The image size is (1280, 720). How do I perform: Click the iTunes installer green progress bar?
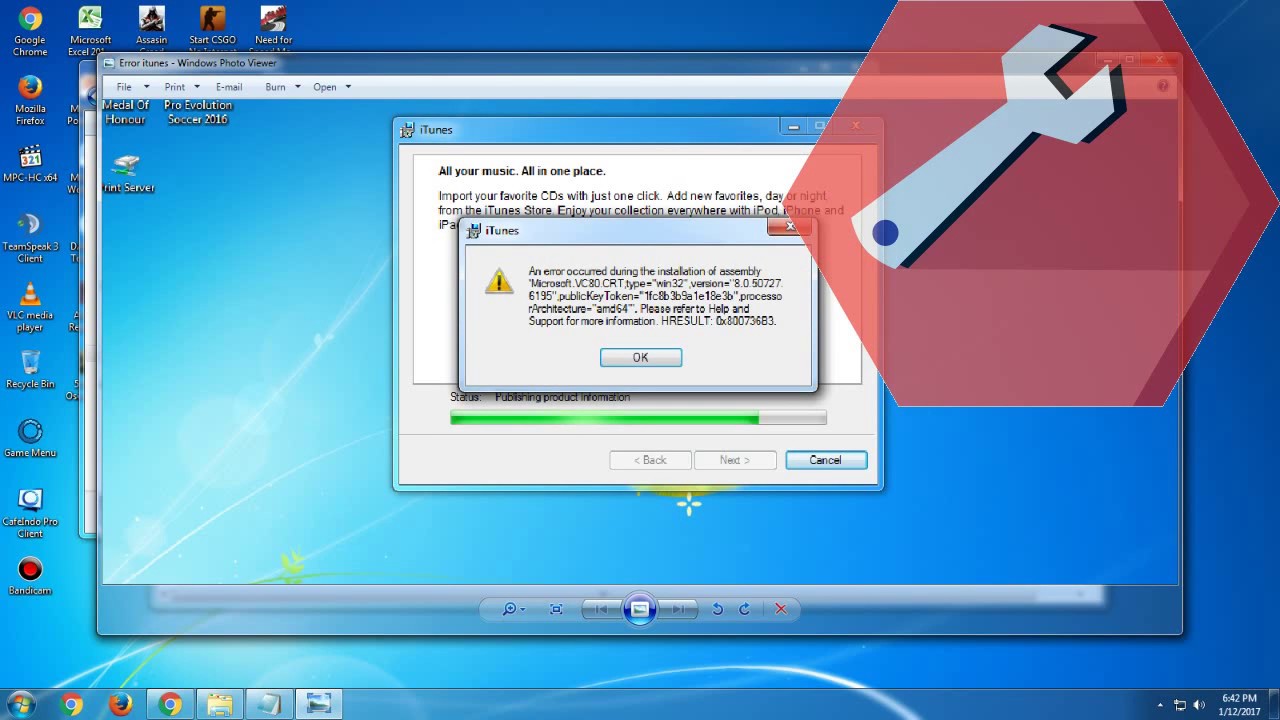pyautogui.click(x=638, y=417)
